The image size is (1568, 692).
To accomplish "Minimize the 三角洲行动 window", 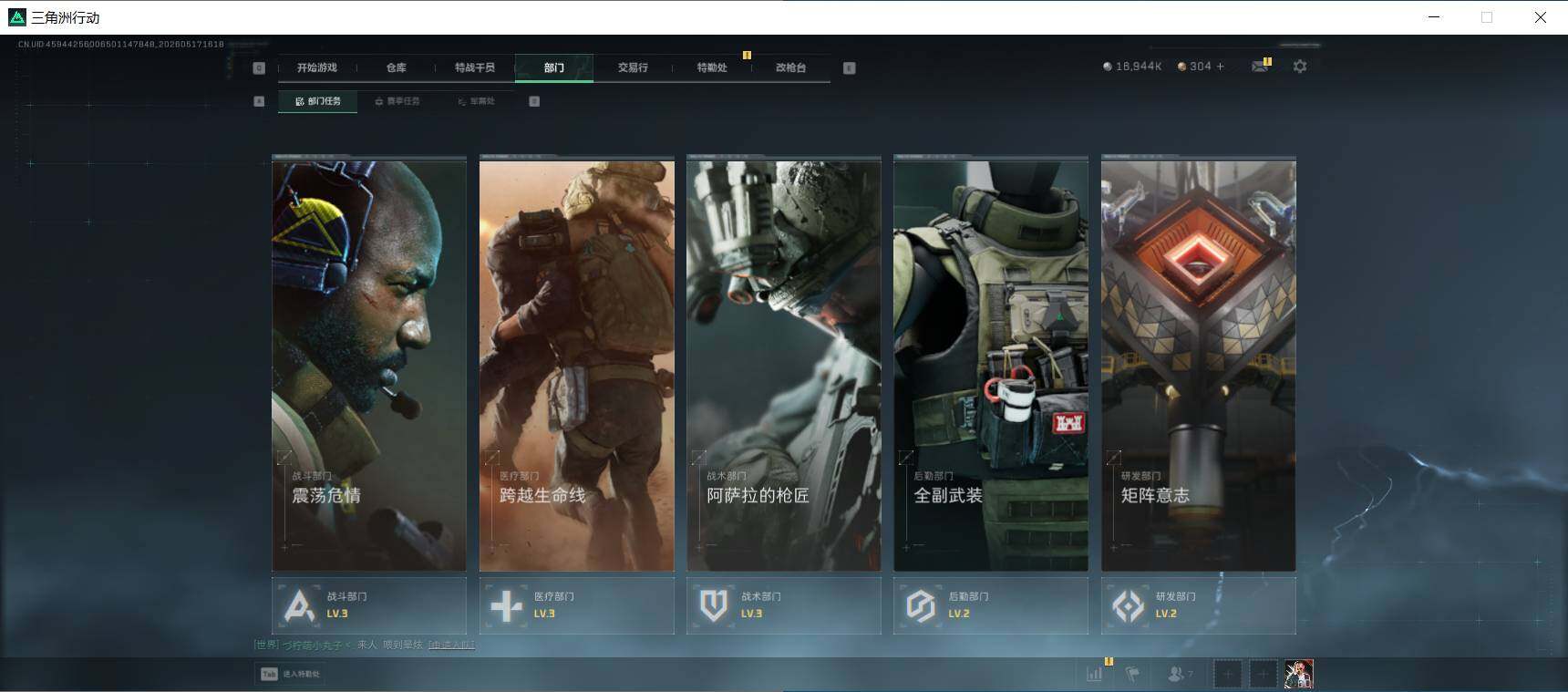I will pyautogui.click(x=1434, y=17).
